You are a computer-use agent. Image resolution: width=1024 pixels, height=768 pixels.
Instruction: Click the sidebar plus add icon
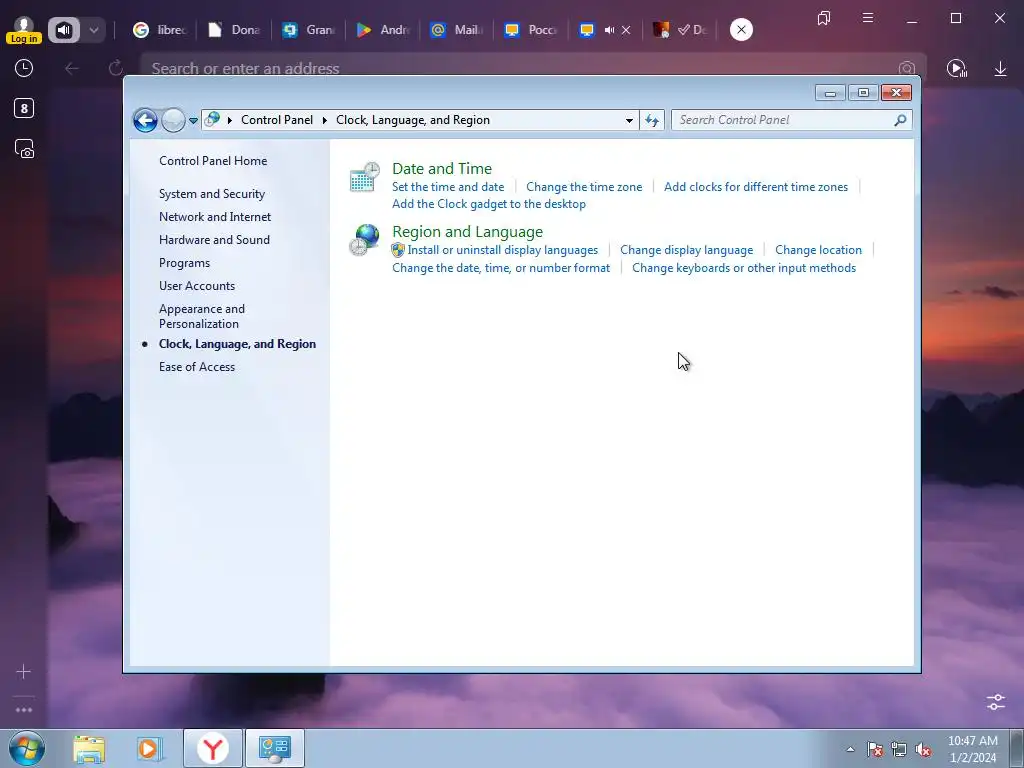pyautogui.click(x=24, y=671)
